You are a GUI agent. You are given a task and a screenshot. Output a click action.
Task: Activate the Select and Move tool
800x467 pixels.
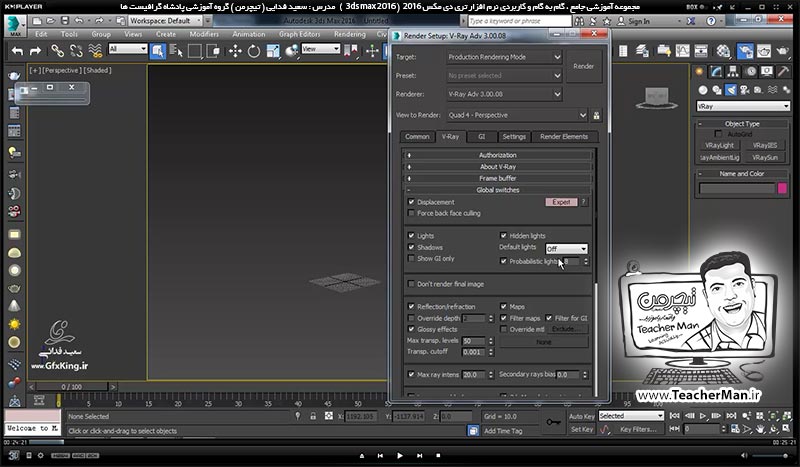point(235,51)
